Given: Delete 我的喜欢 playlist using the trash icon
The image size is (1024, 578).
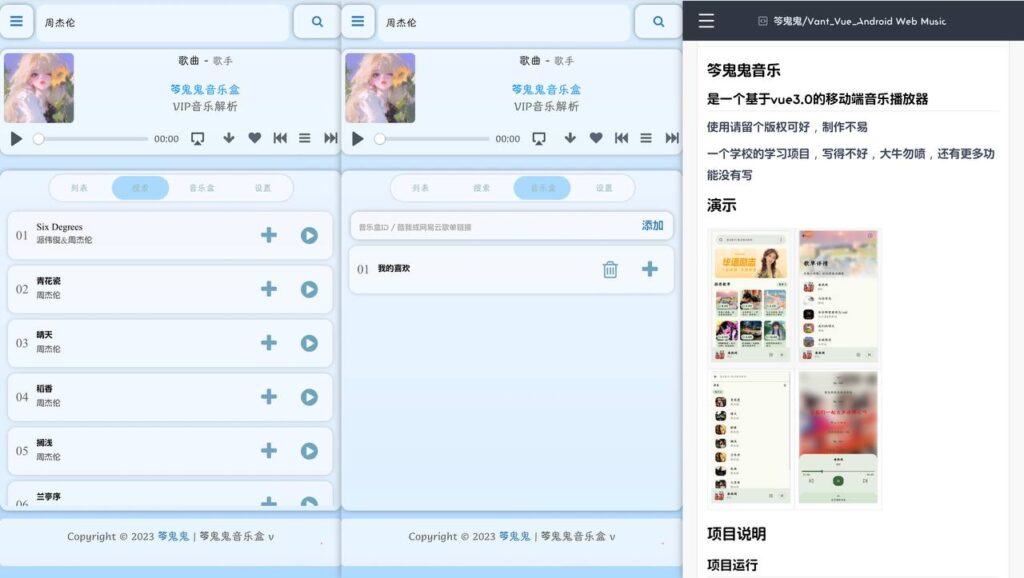Looking at the screenshot, I should coord(609,269).
